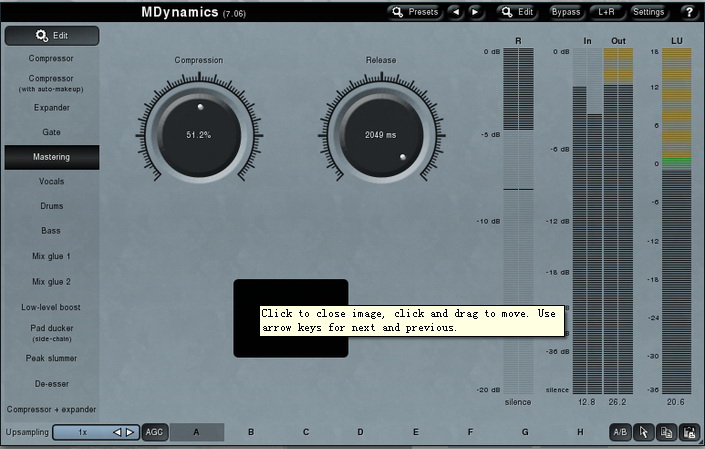Click the R gain reduction meter

coord(518,221)
